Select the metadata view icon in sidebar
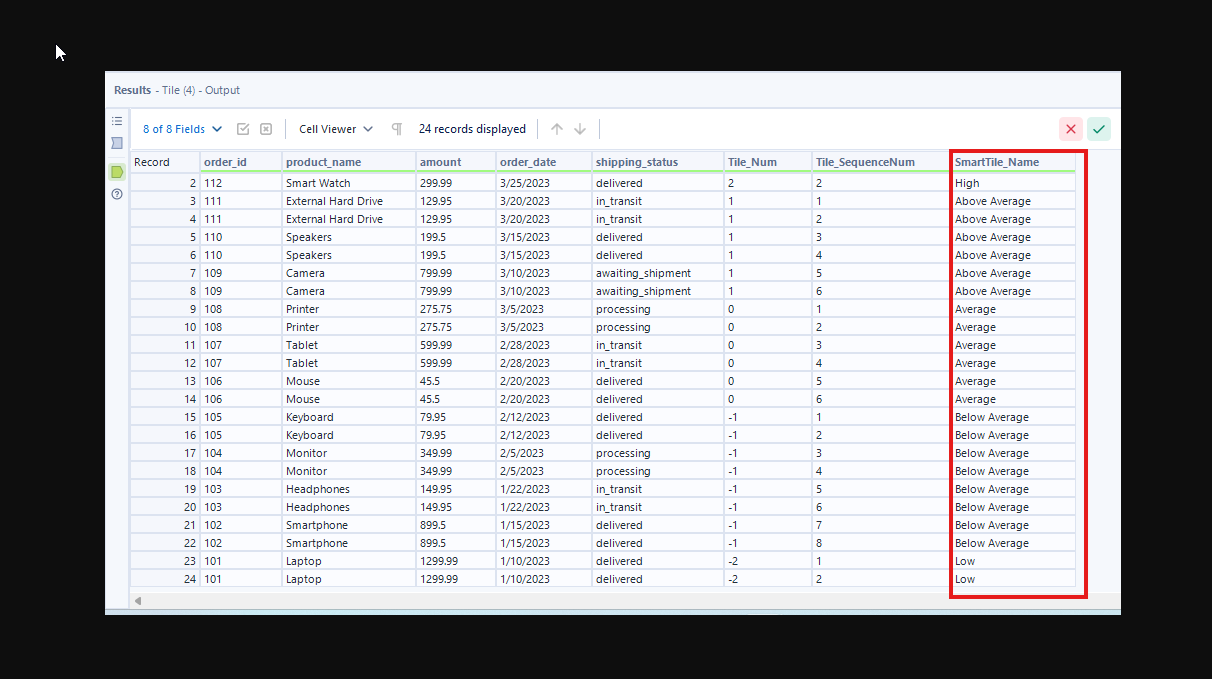Screen dimensions: 1212x679 tap(117, 144)
